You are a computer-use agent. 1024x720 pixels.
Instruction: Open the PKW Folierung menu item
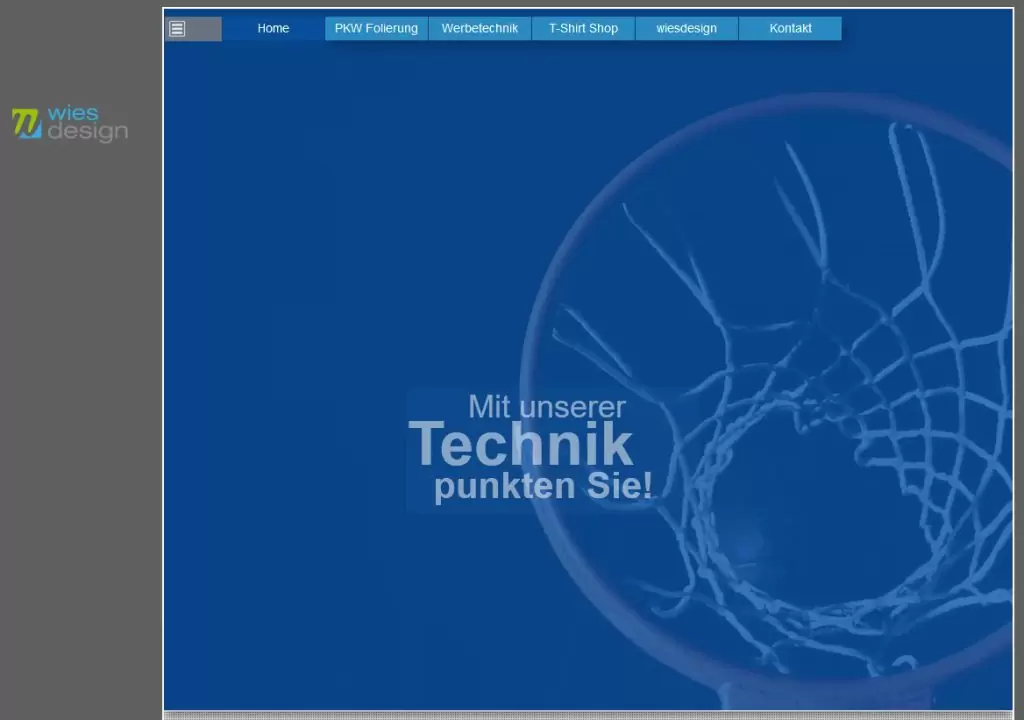coord(376,29)
